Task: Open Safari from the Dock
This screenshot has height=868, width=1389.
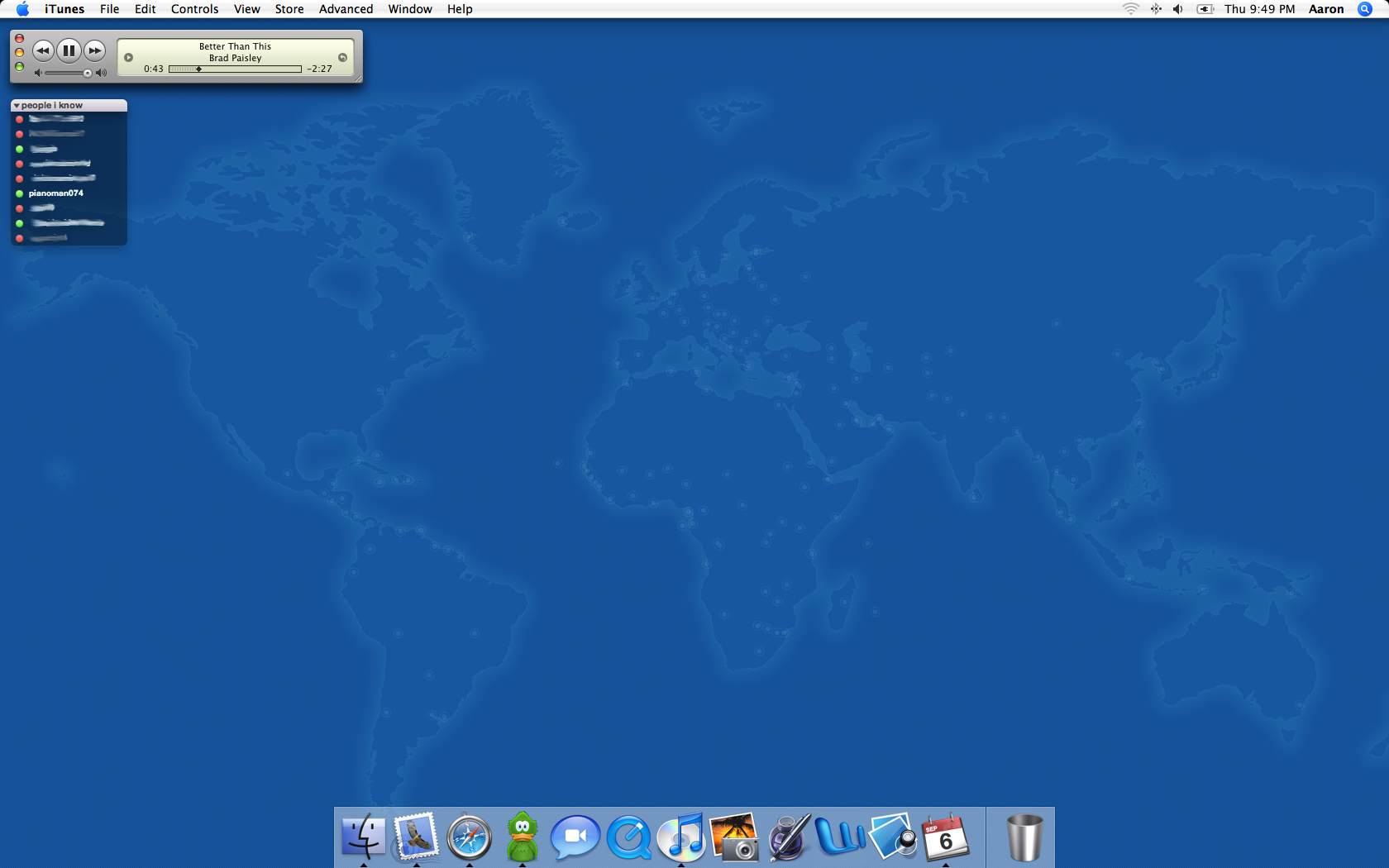Action: 469,837
